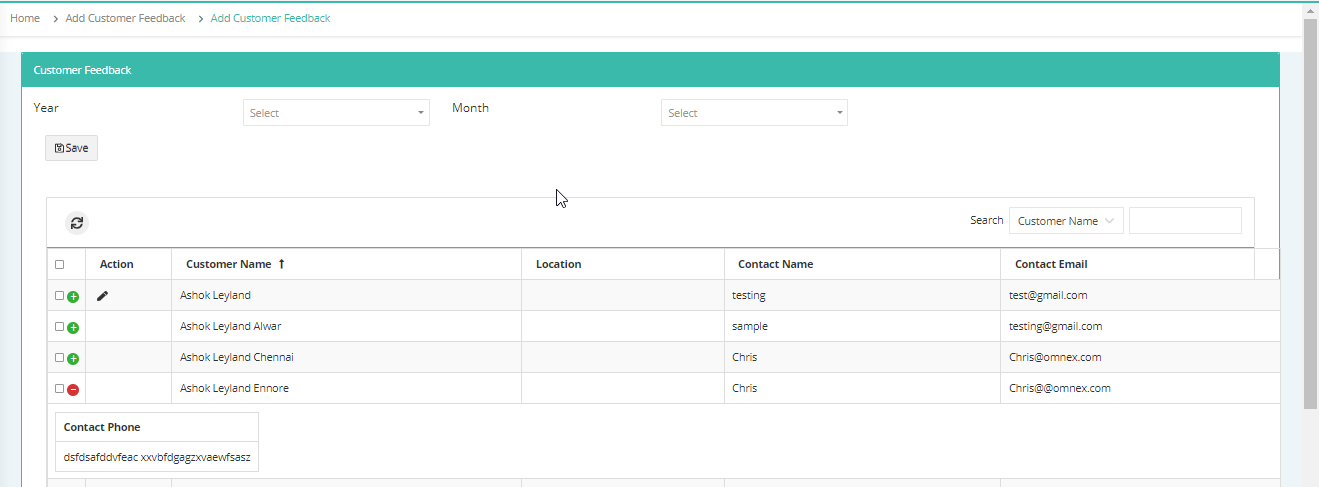This screenshot has width=1319, height=487.
Task: Click the contact name cell 'testing'
Action: pos(862,295)
